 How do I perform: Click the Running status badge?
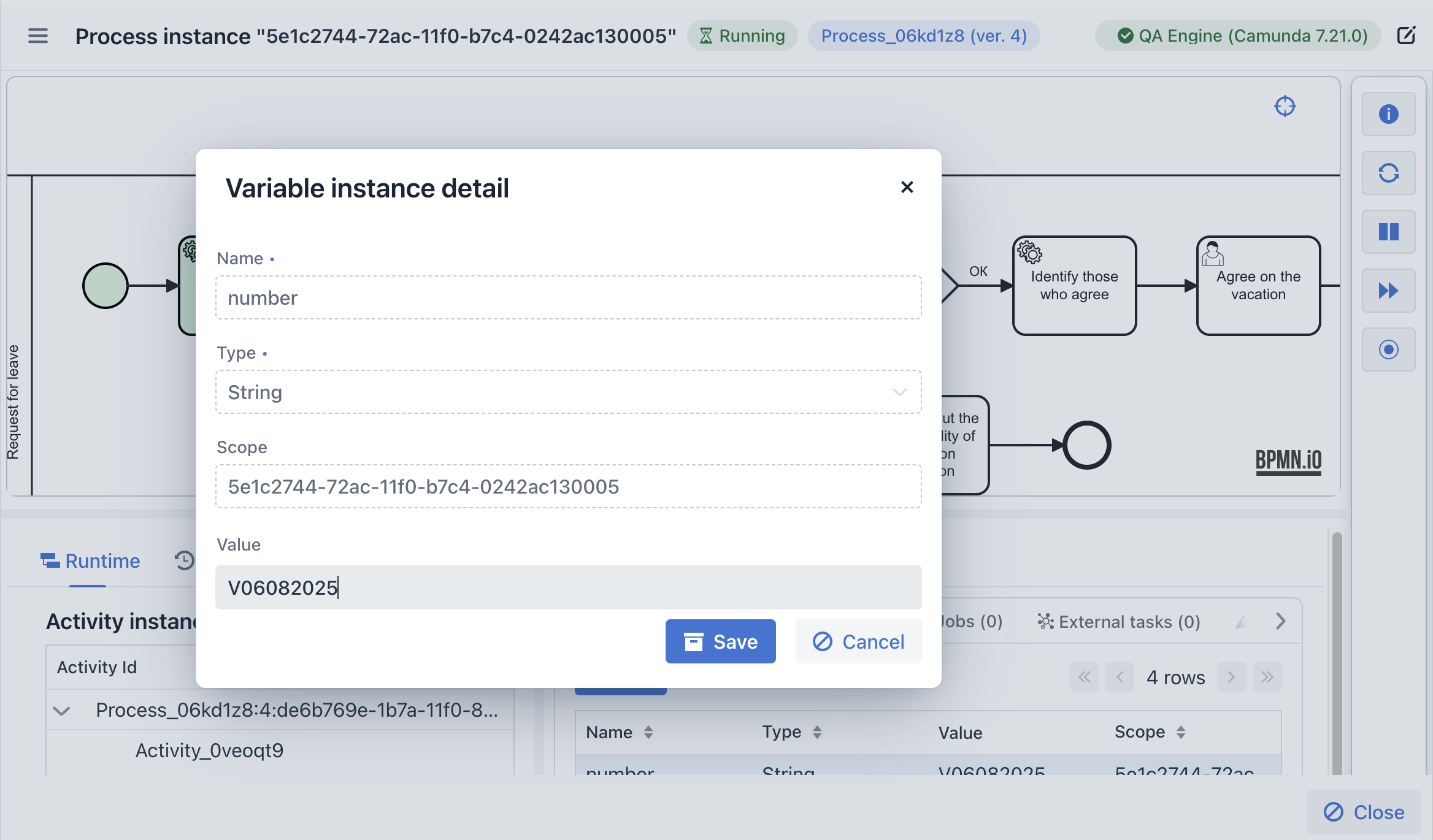[x=742, y=36]
